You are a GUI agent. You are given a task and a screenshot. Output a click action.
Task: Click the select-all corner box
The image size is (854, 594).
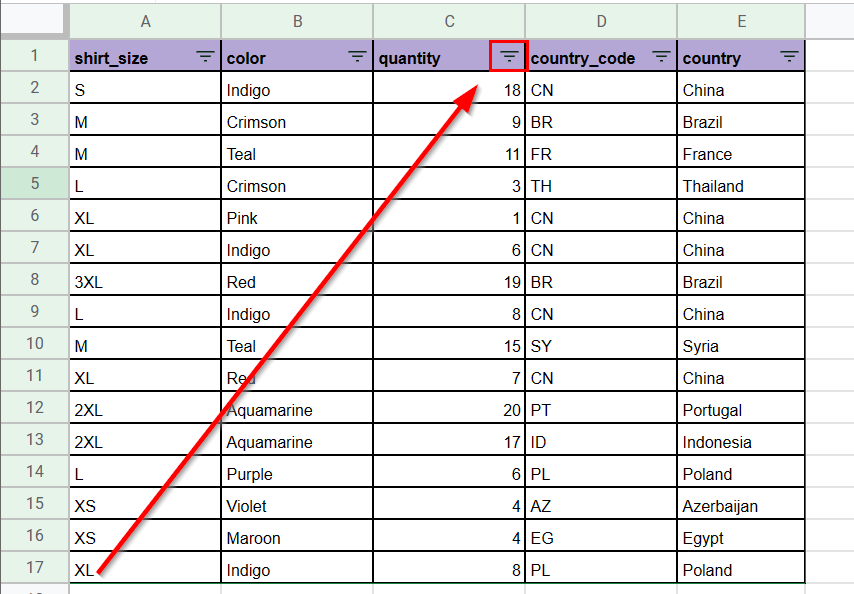tap(34, 20)
